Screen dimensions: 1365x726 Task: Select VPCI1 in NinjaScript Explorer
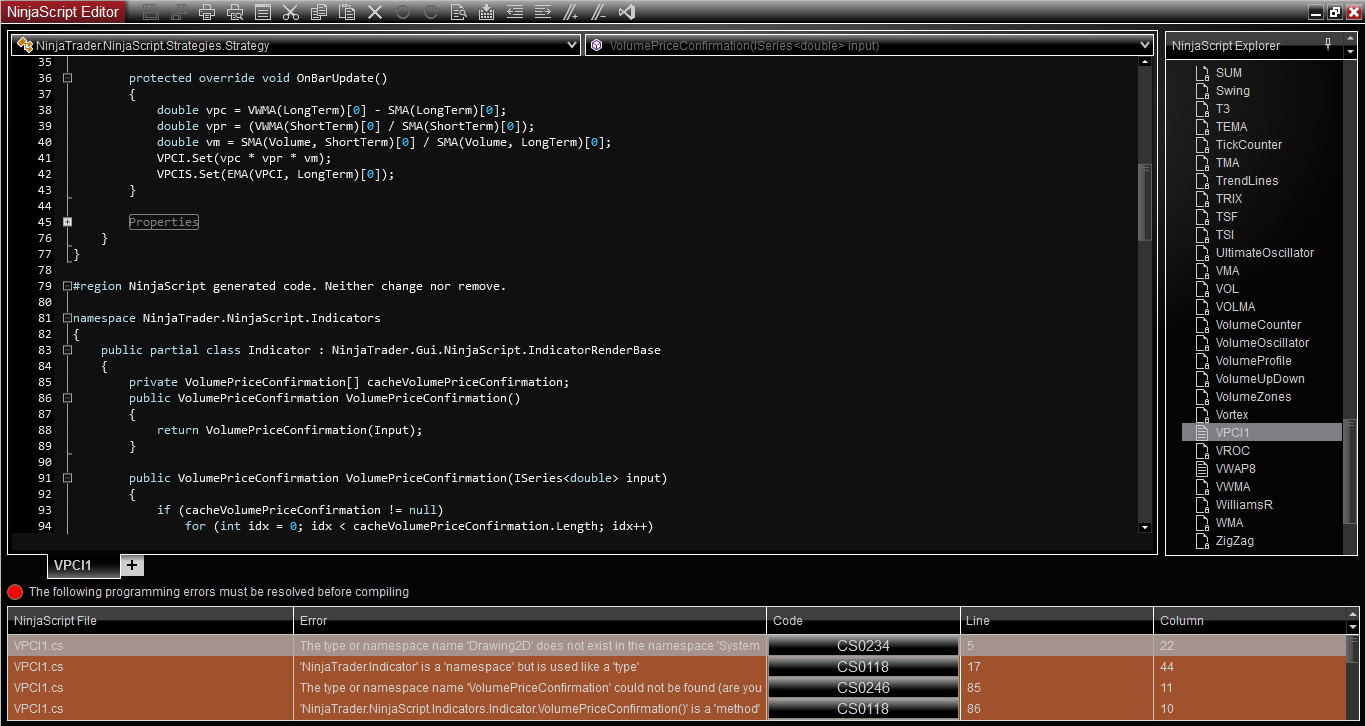(1262, 433)
